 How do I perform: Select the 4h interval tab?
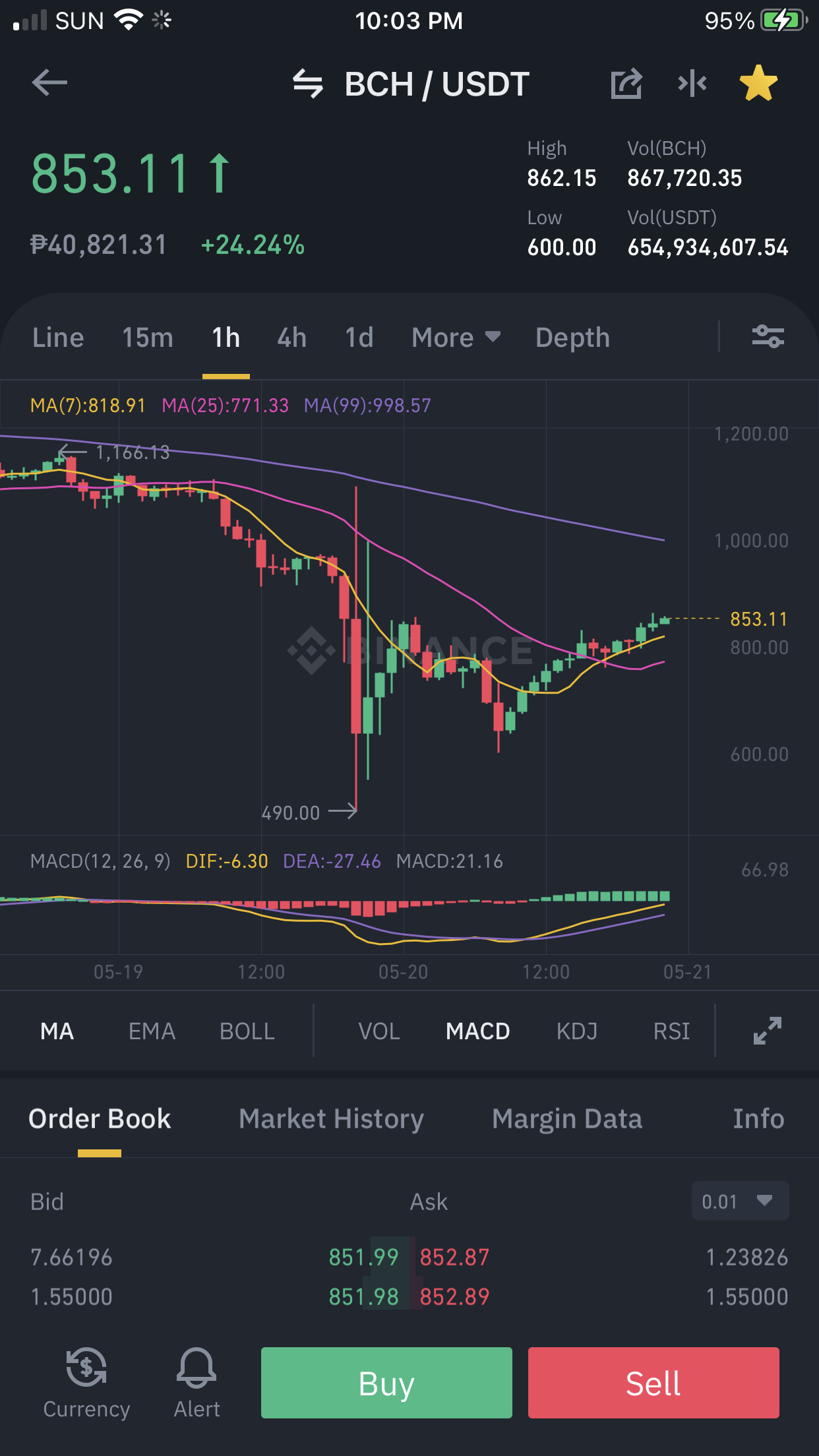(292, 338)
